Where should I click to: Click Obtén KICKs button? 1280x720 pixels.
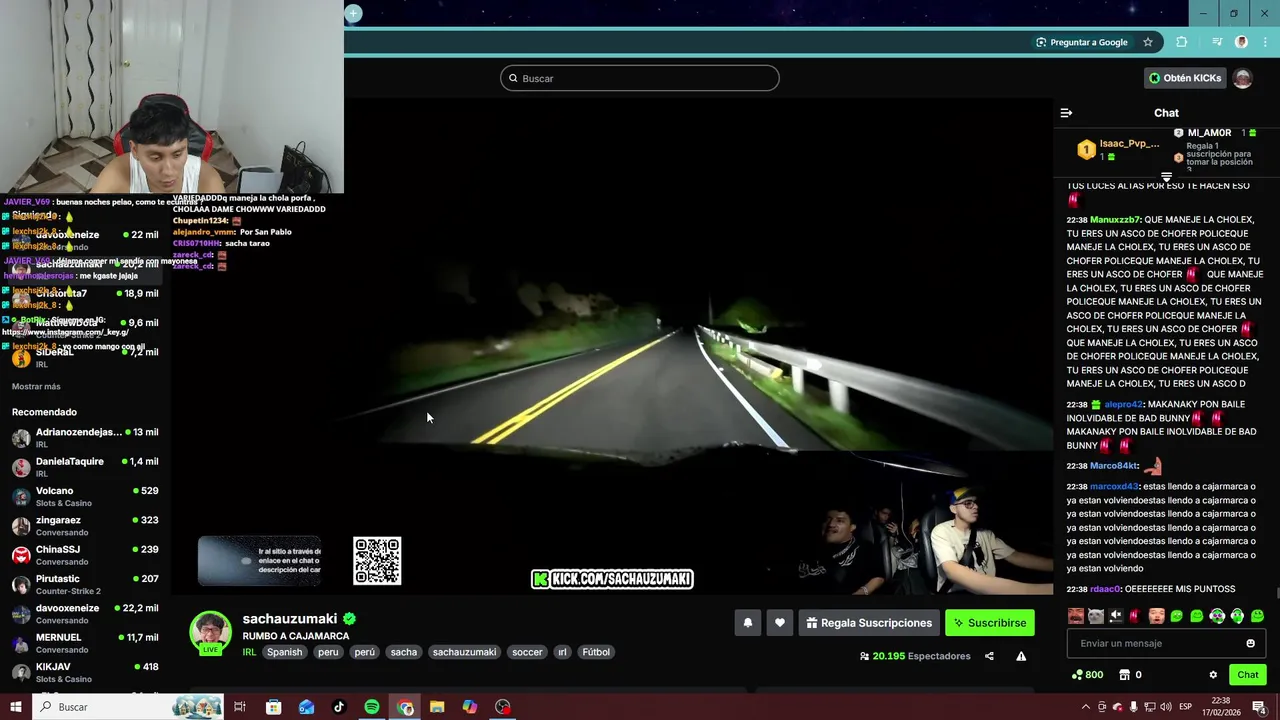(1185, 78)
